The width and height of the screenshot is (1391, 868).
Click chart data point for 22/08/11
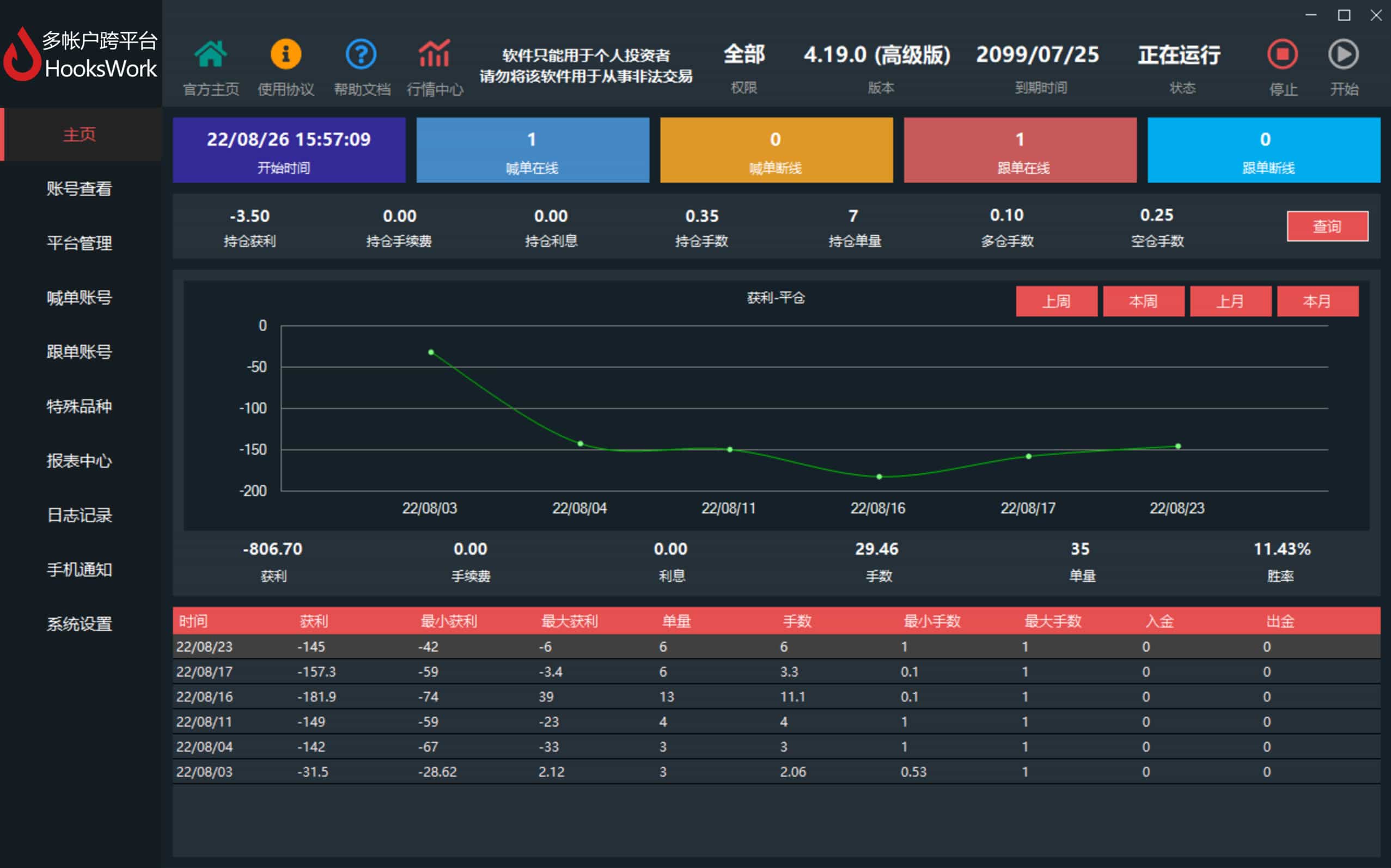[730, 449]
